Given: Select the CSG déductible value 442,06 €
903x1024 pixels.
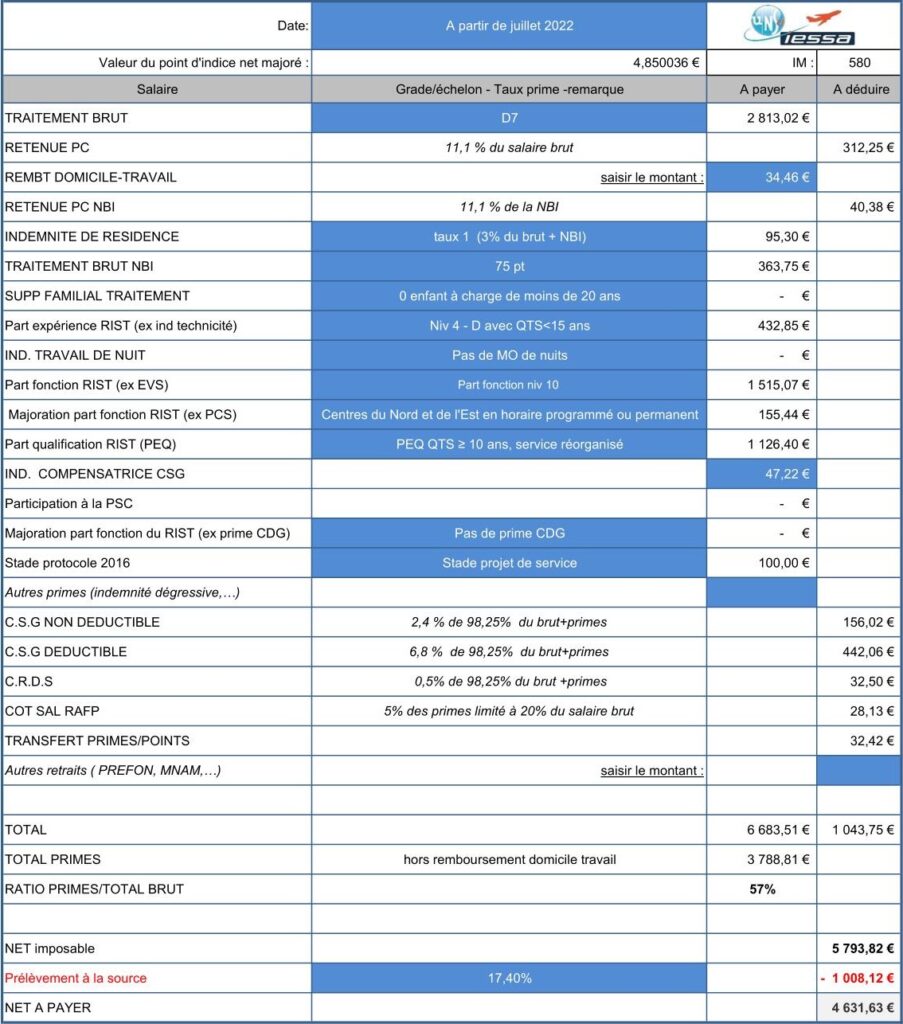Looking at the screenshot, I should [868, 652].
